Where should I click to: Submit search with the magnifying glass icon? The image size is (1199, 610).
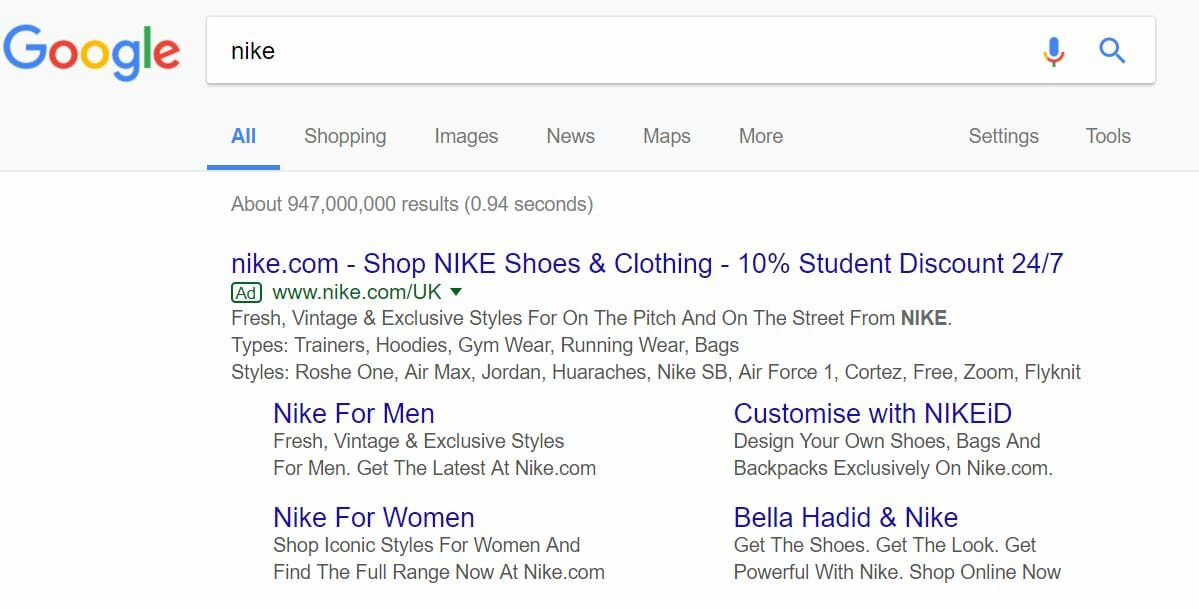tap(1112, 51)
